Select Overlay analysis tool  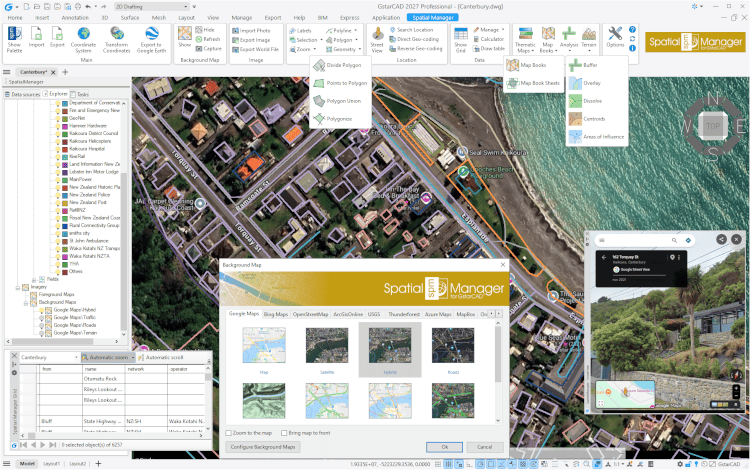coord(585,83)
